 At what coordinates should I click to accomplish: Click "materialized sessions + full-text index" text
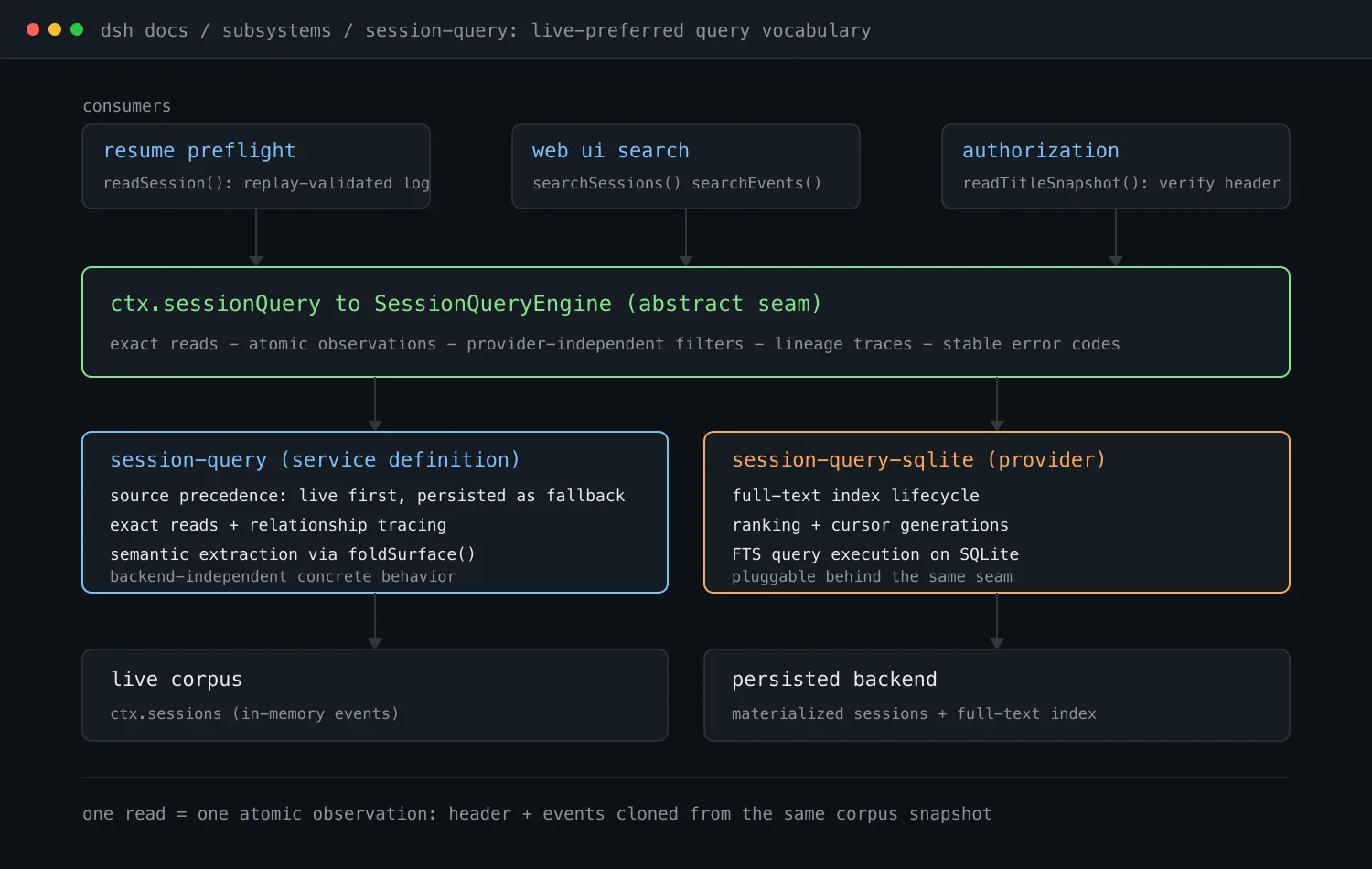(x=914, y=713)
